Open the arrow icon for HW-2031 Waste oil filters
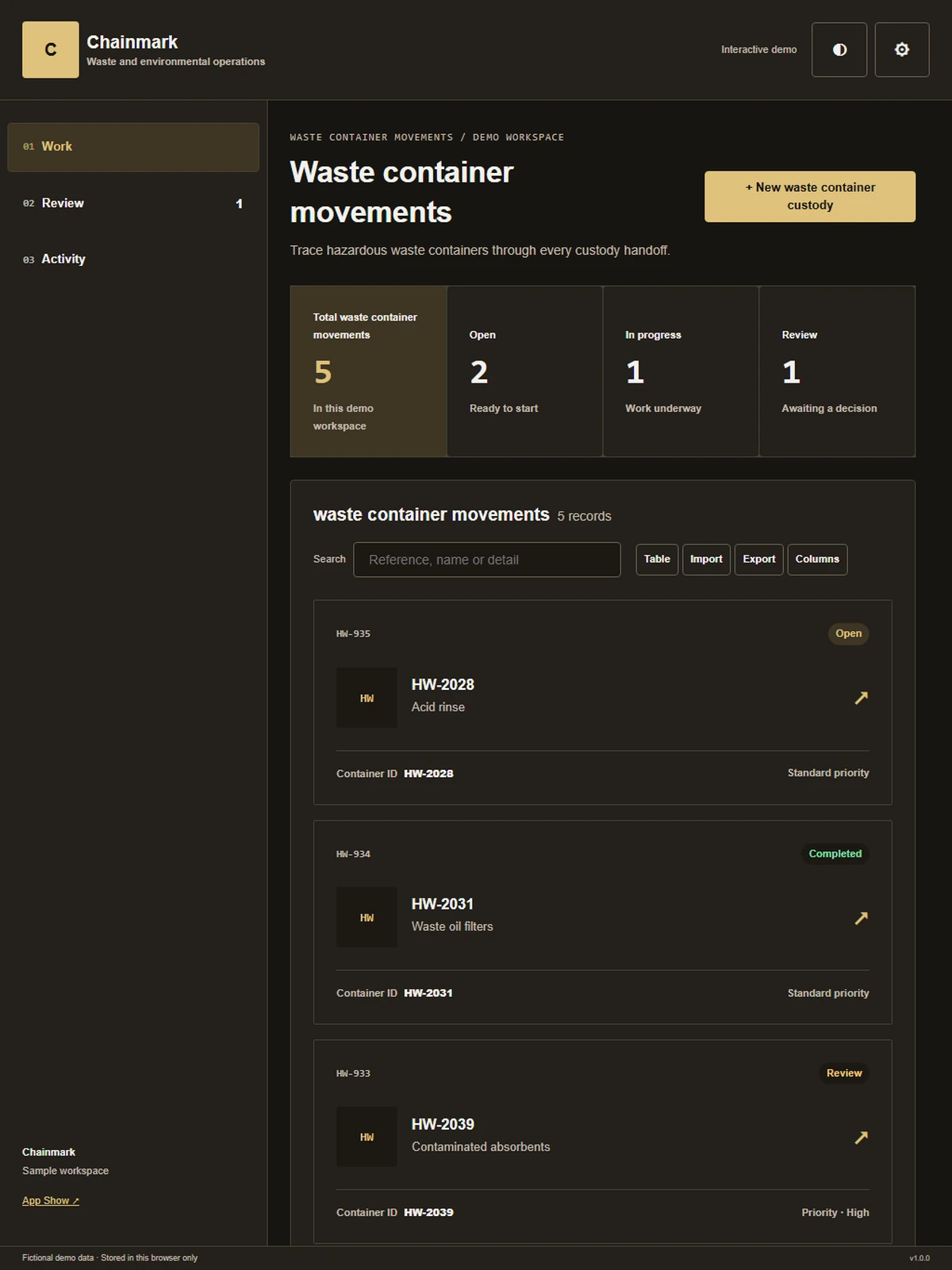This screenshot has height=1270, width=952. pos(861,918)
